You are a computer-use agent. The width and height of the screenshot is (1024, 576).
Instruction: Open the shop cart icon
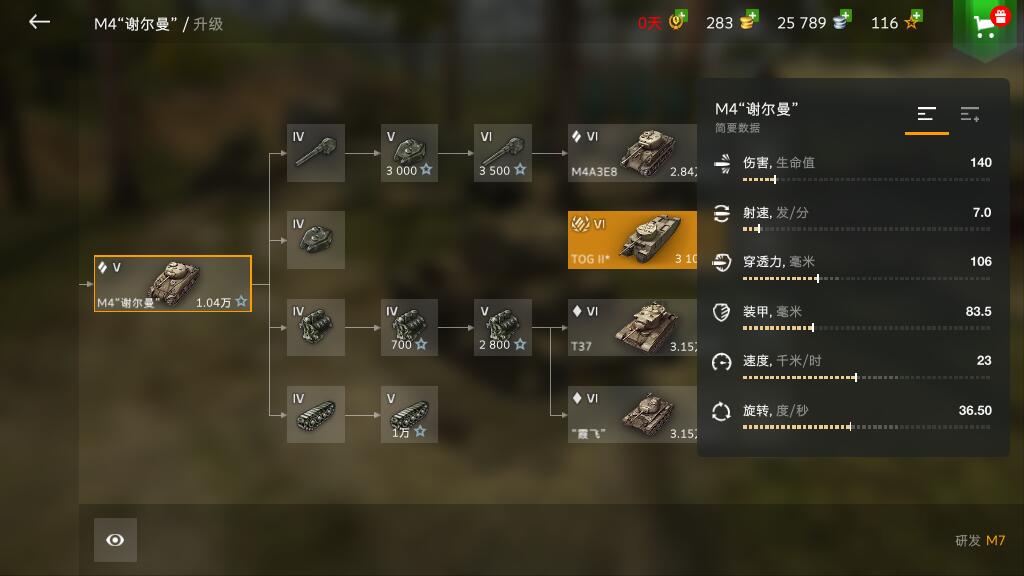pos(986,25)
